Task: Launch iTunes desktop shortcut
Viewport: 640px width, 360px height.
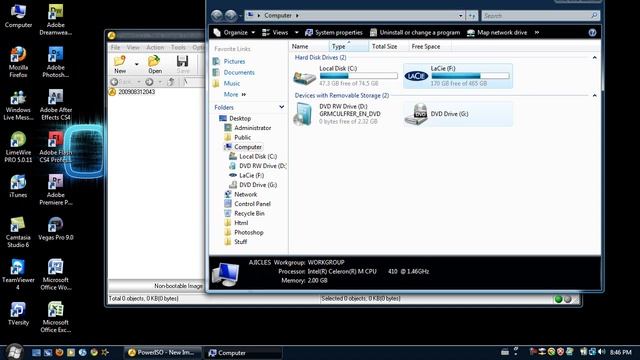Action: click(x=18, y=187)
